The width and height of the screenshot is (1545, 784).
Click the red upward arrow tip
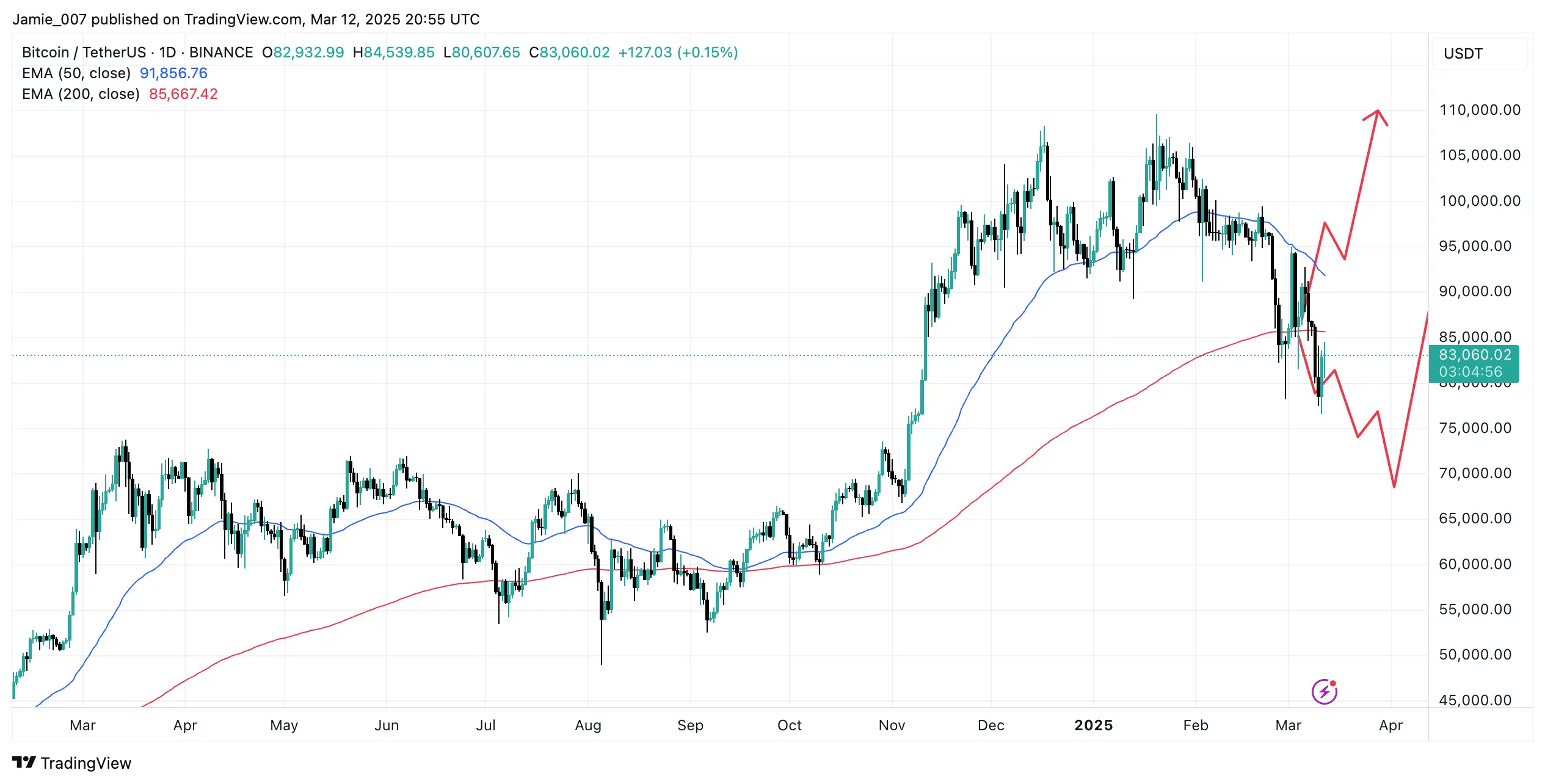(x=1378, y=112)
